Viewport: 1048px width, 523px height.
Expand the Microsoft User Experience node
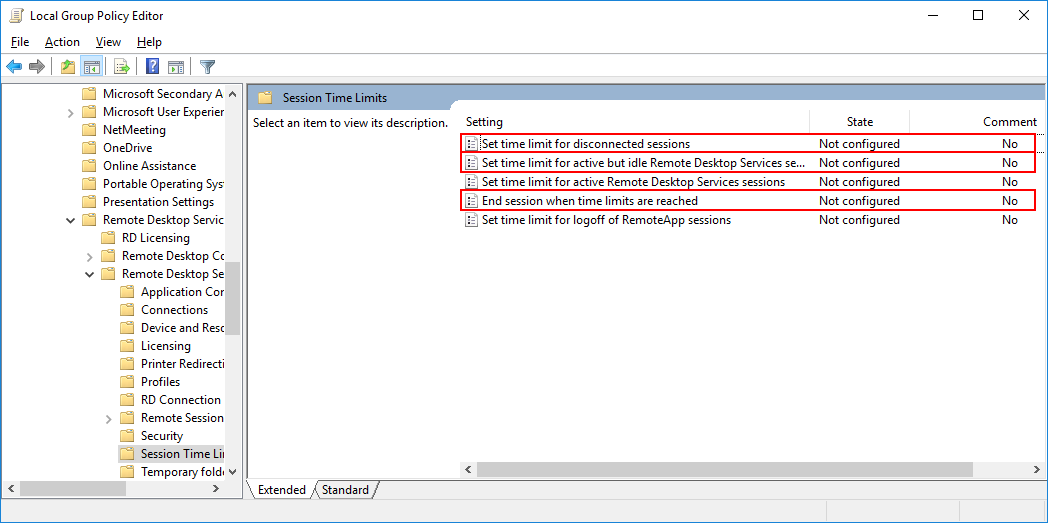tap(71, 112)
